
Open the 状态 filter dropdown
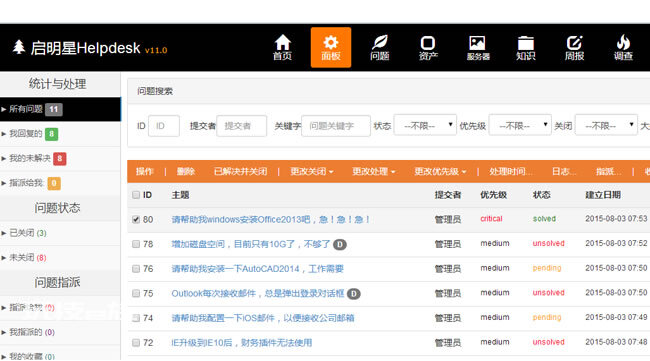425,125
